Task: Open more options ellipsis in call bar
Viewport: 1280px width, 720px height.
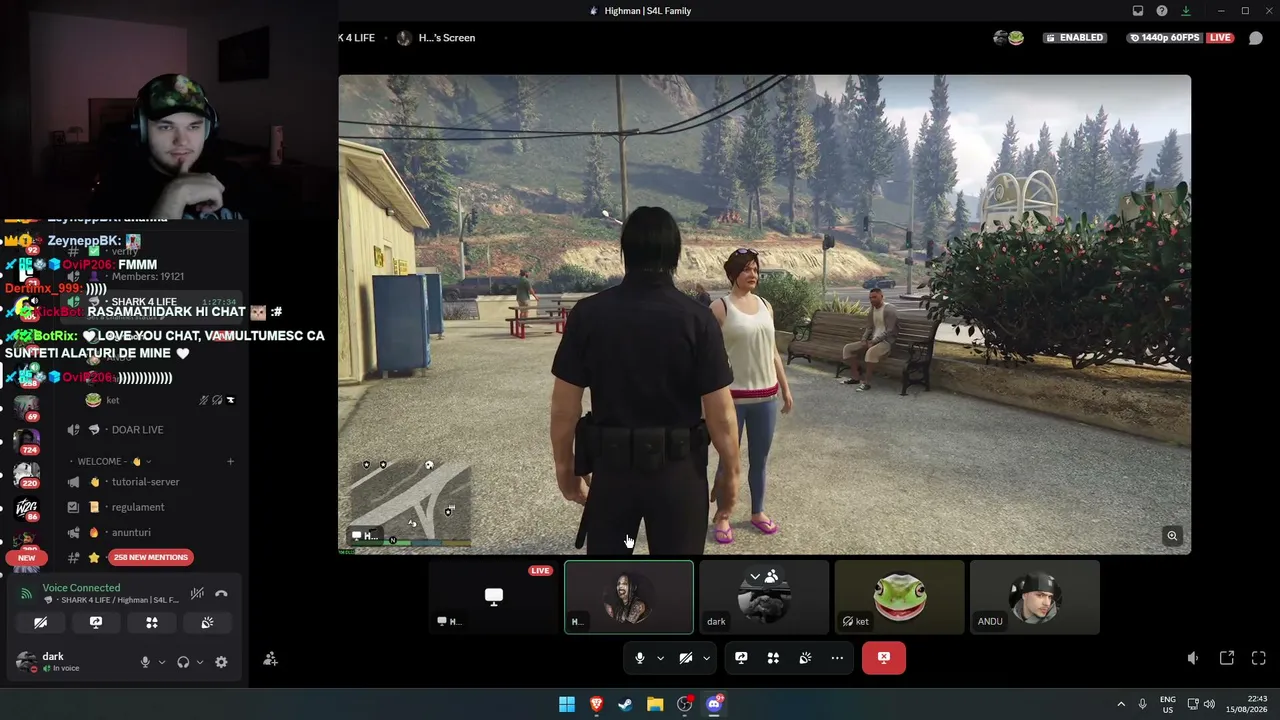Action: tap(837, 658)
